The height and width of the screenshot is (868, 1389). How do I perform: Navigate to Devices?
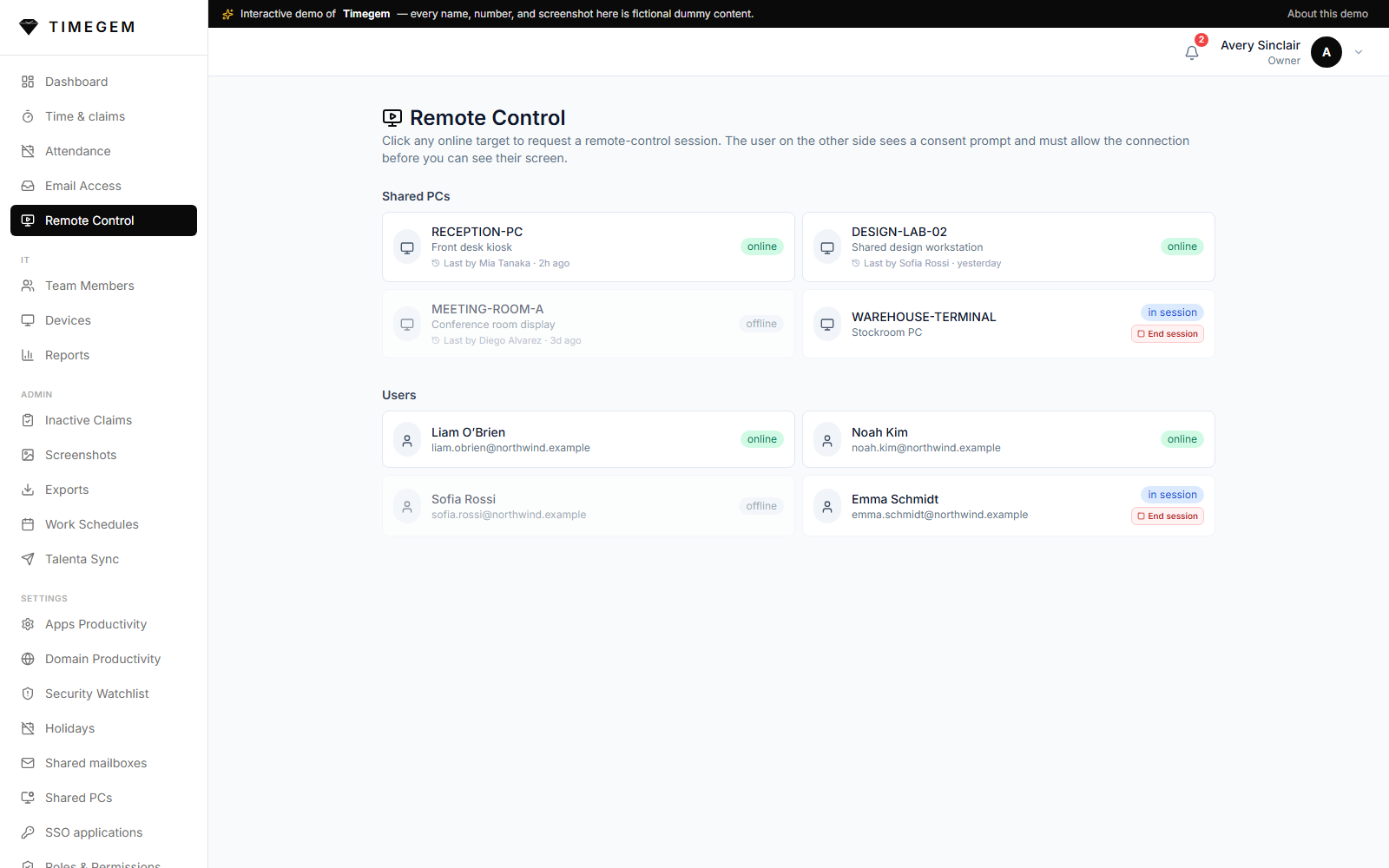click(104, 320)
